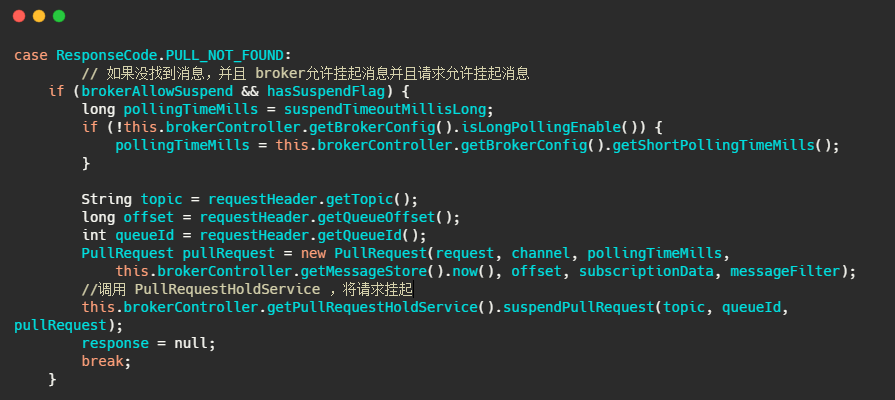The image size is (895, 400).
Task: Click the break keyword
Action: 103,361
